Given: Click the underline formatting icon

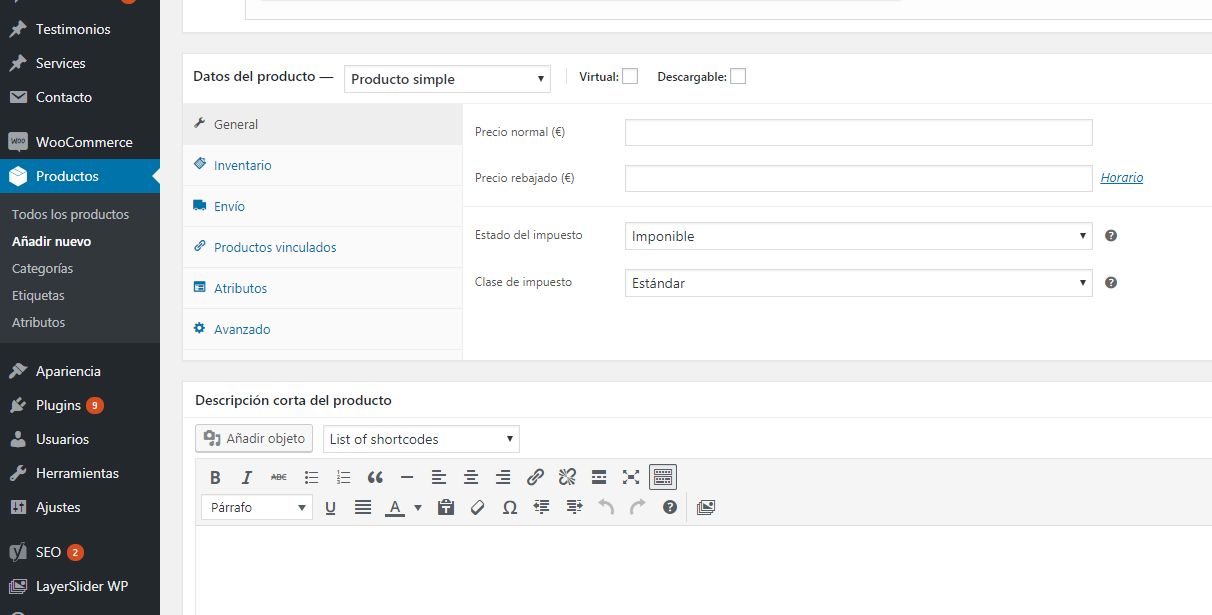Looking at the screenshot, I should click(x=331, y=507).
